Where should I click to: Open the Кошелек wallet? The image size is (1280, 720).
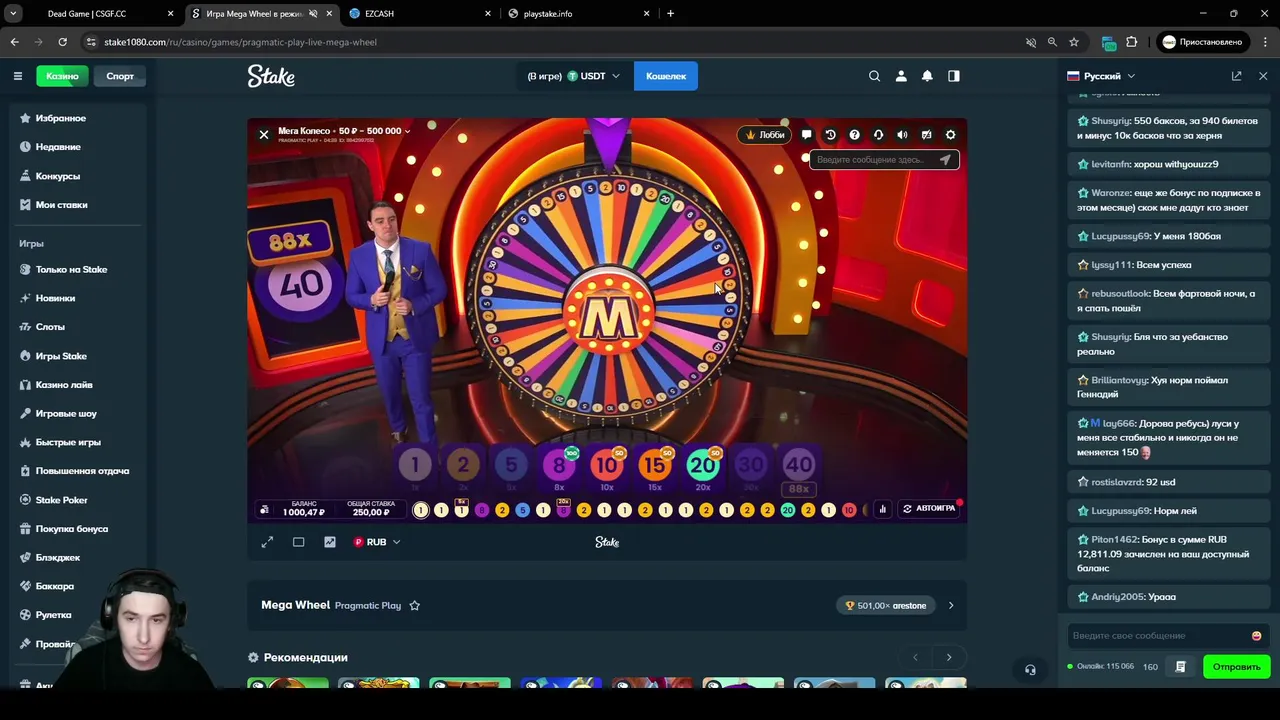666,76
